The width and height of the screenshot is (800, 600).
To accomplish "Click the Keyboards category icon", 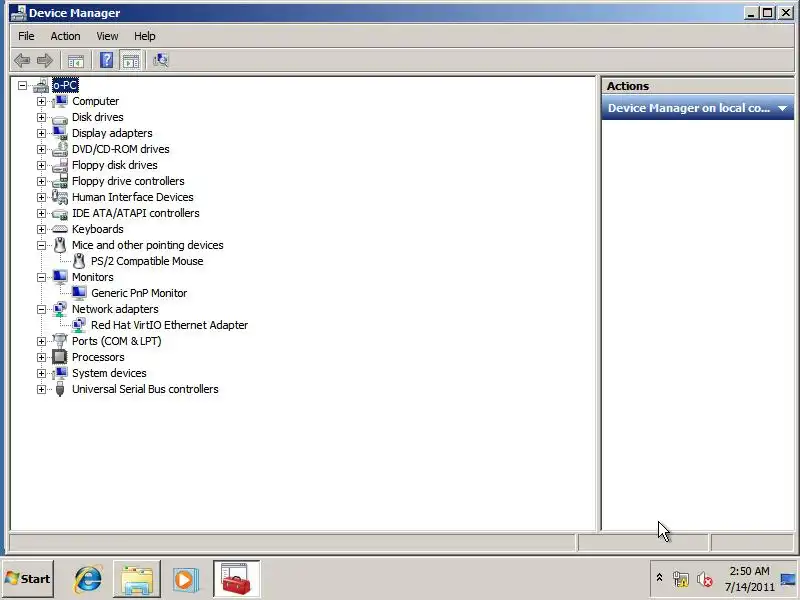I will (x=60, y=229).
